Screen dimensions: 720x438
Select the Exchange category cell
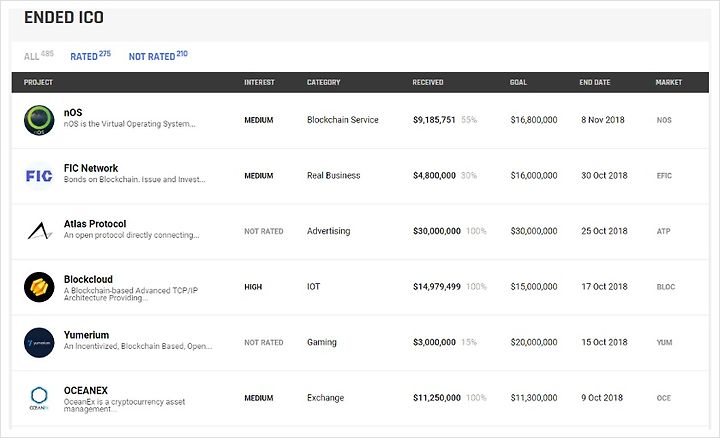point(325,398)
